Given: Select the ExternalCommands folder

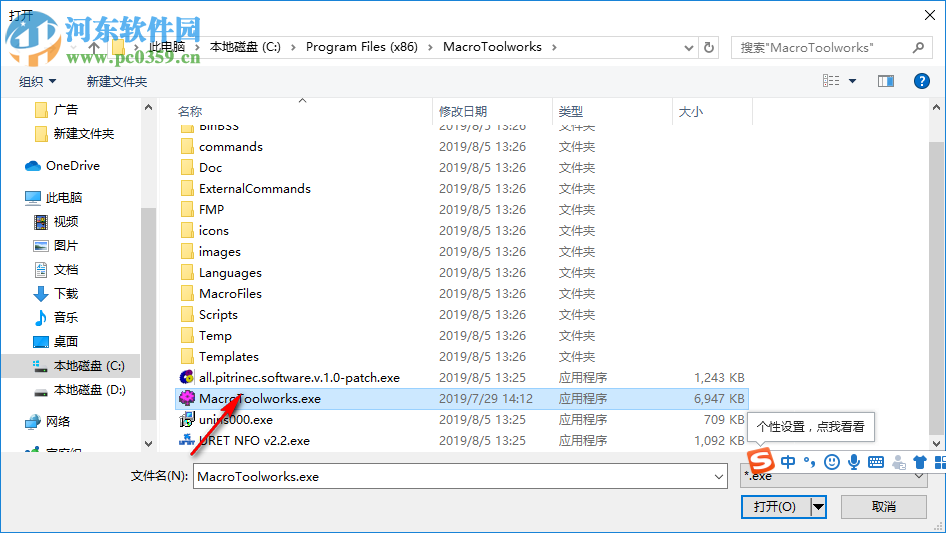Looking at the screenshot, I should pos(255,189).
